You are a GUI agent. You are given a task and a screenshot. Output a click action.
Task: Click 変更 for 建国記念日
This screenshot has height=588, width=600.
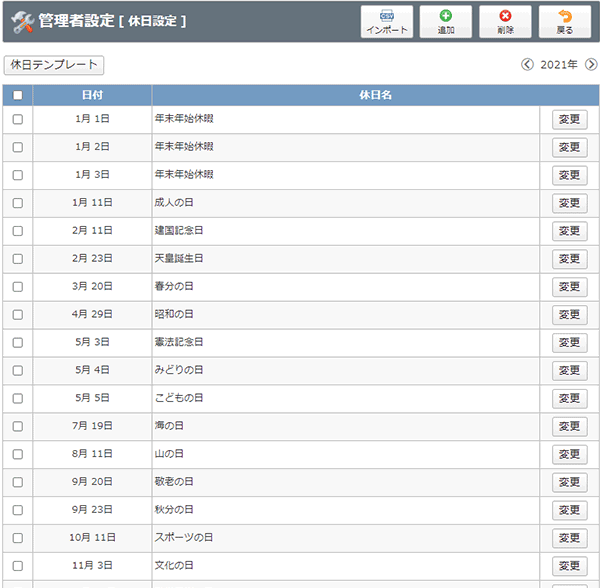pyautogui.click(x=569, y=231)
